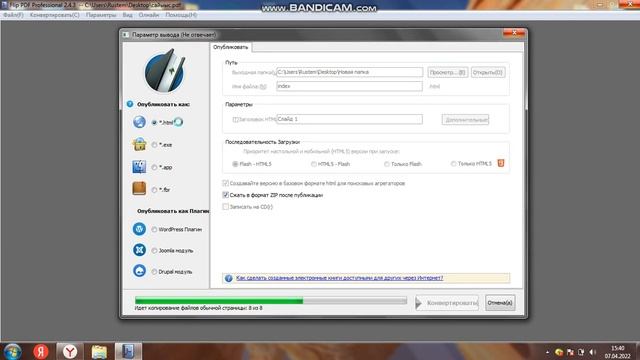Switch to the Опубликовать tab
The width and height of the screenshot is (640, 360).
(x=231, y=47)
